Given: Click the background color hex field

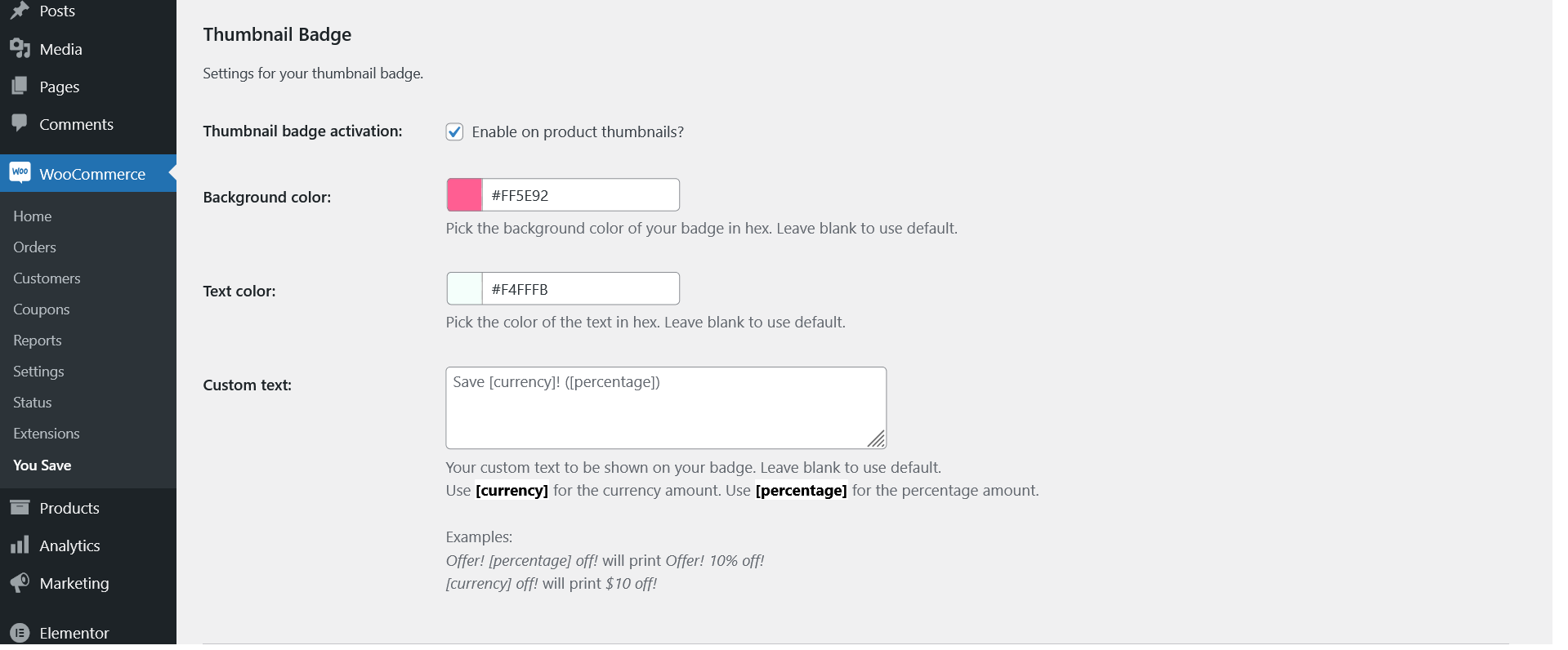Looking at the screenshot, I should click(580, 195).
